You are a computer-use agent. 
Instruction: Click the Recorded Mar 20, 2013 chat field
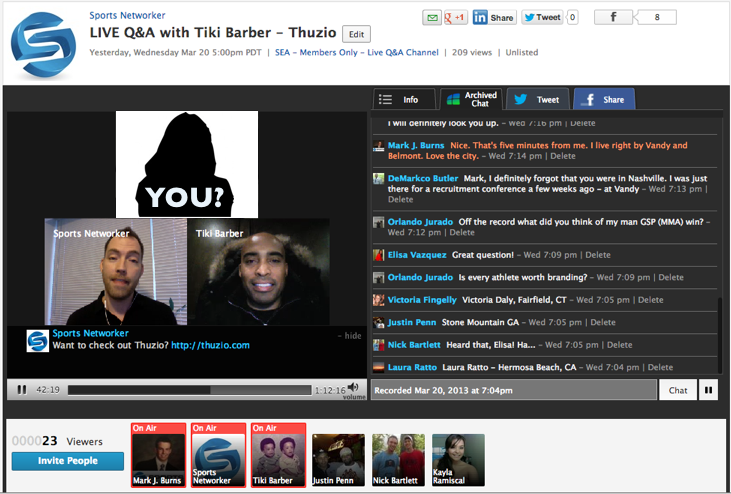[x=514, y=390]
